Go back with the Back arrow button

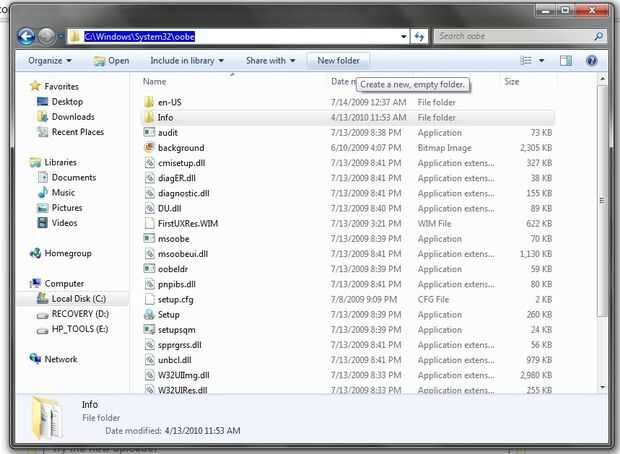[26, 37]
